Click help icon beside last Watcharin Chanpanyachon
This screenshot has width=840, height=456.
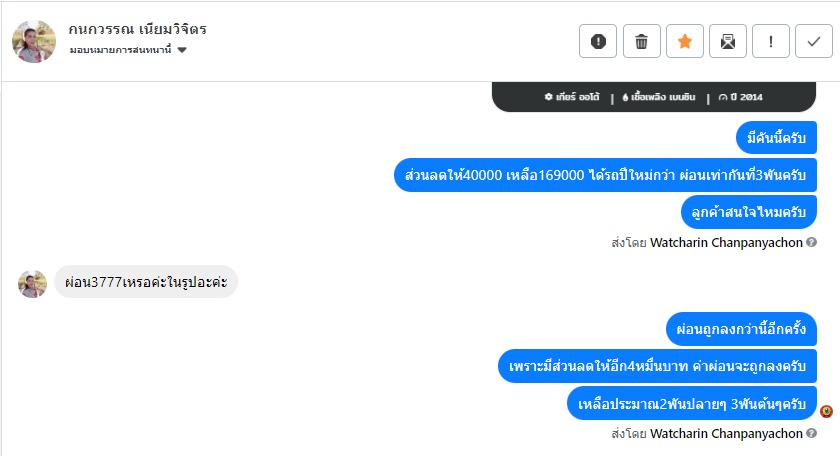click(812, 434)
